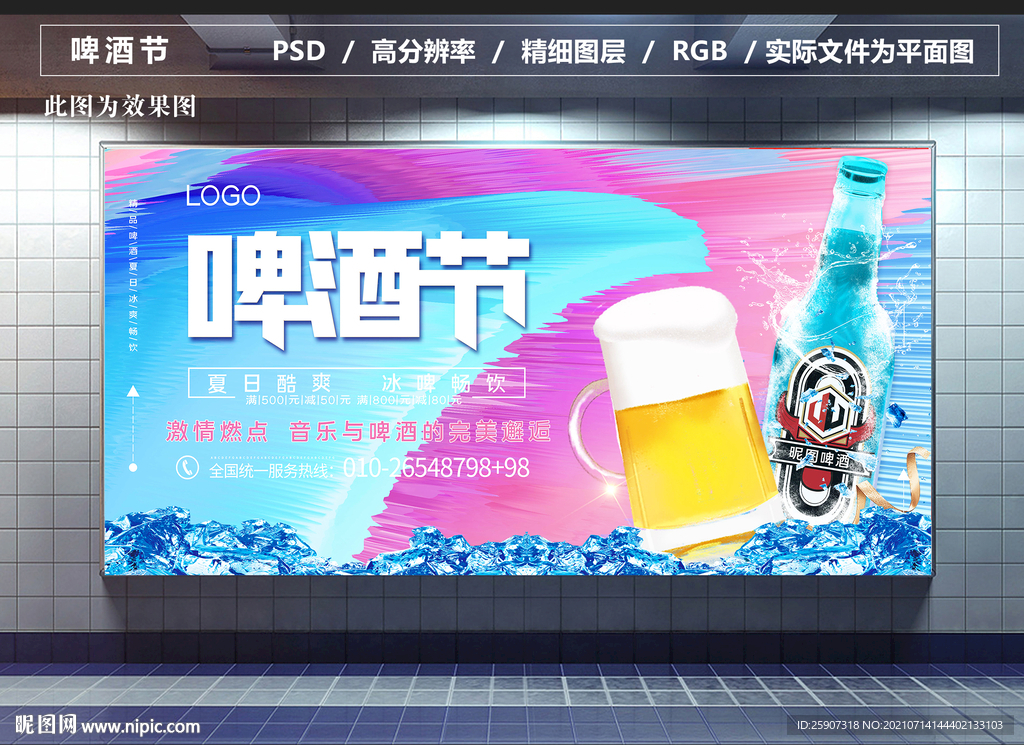Viewport: 1024px width, 745px height.
Task: Select the 昵图啤酒 label band on bottle
Action: (819, 455)
